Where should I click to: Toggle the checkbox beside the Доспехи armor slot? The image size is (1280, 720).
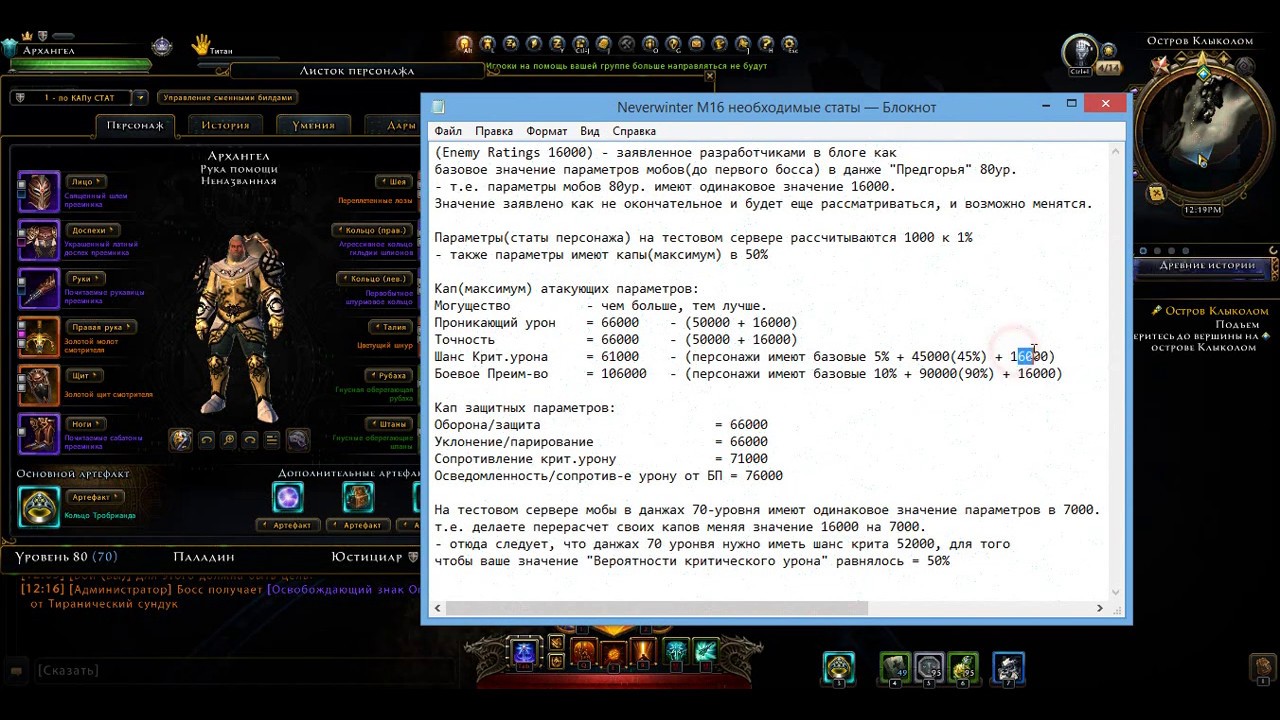[21, 231]
